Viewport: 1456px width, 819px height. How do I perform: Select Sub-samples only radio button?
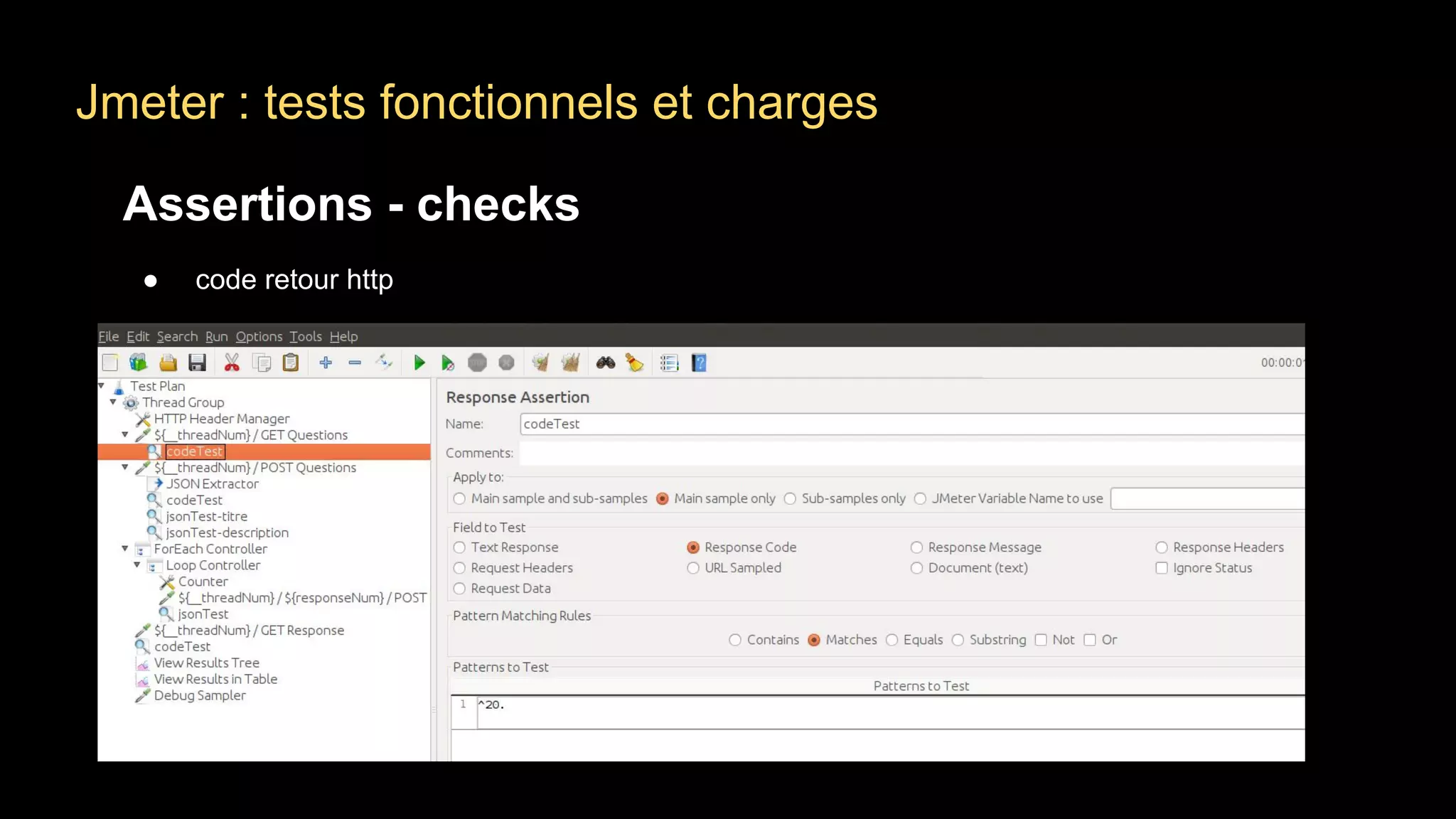[790, 499]
